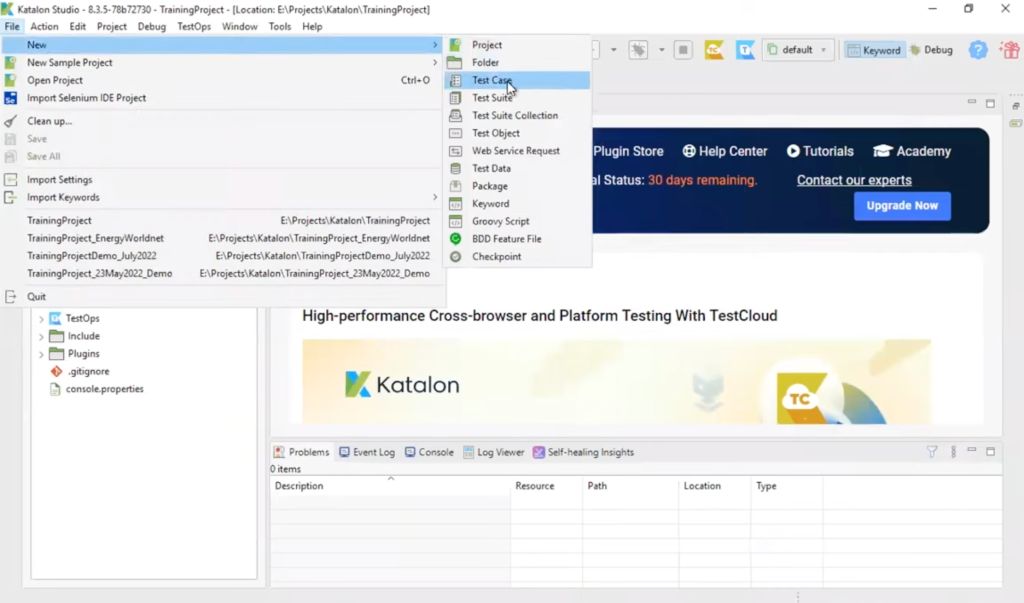Sort by Description column header

(391, 486)
